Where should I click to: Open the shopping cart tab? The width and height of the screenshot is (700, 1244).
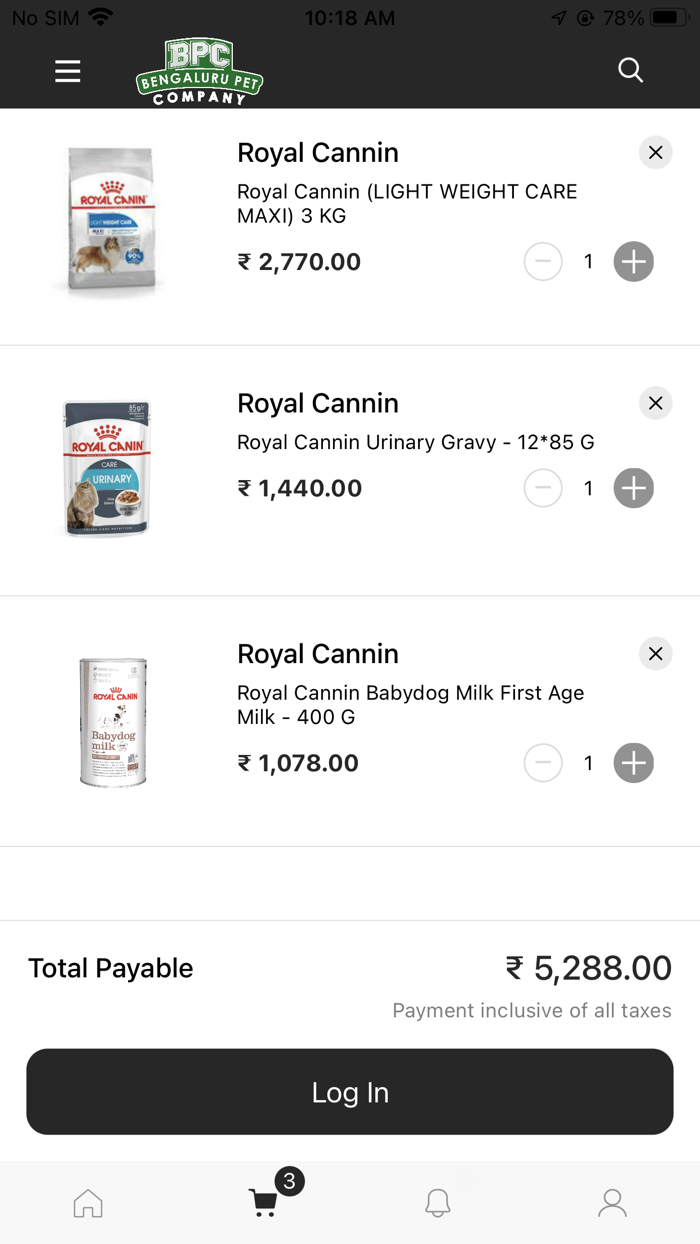pos(262,1203)
